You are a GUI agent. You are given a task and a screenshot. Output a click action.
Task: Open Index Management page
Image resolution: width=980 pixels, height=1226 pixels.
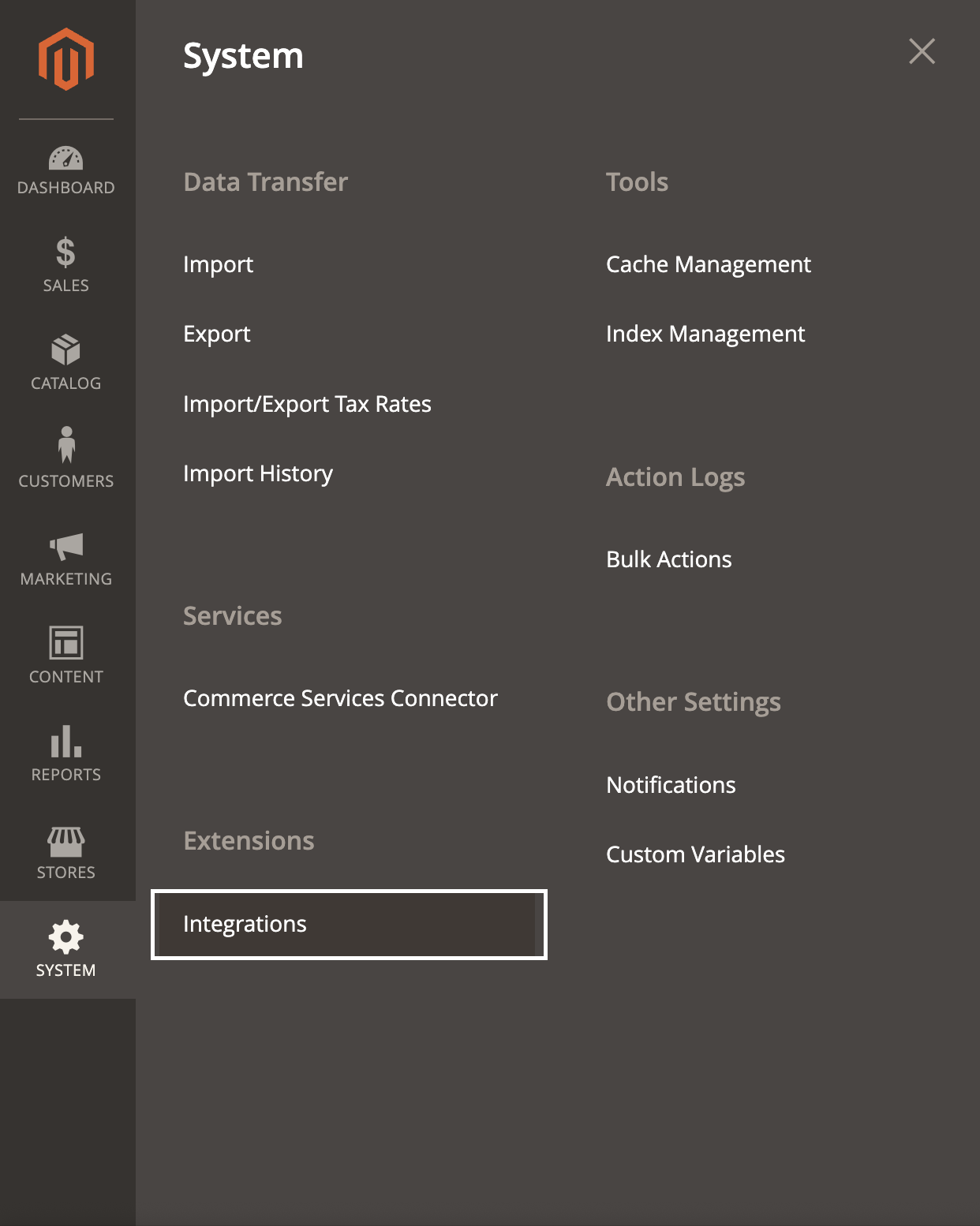pyautogui.click(x=705, y=334)
